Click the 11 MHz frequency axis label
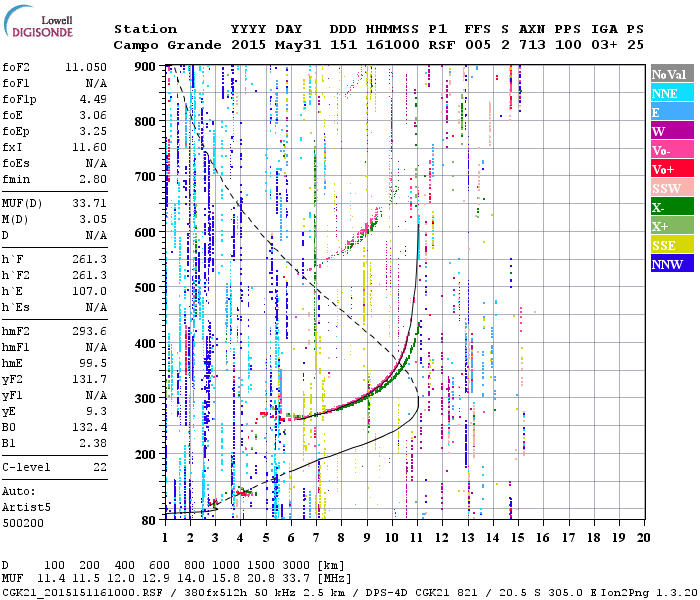This screenshot has width=700, height=600. (x=417, y=538)
